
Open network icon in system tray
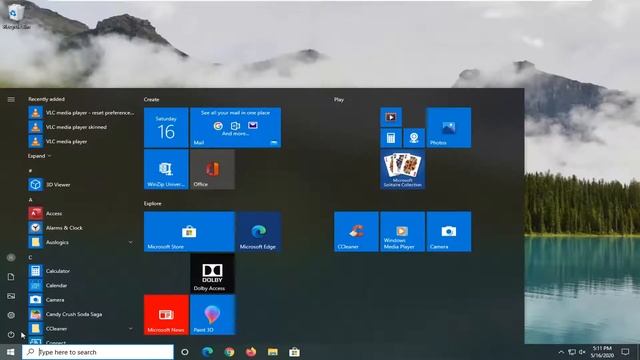[x=572, y=352]
